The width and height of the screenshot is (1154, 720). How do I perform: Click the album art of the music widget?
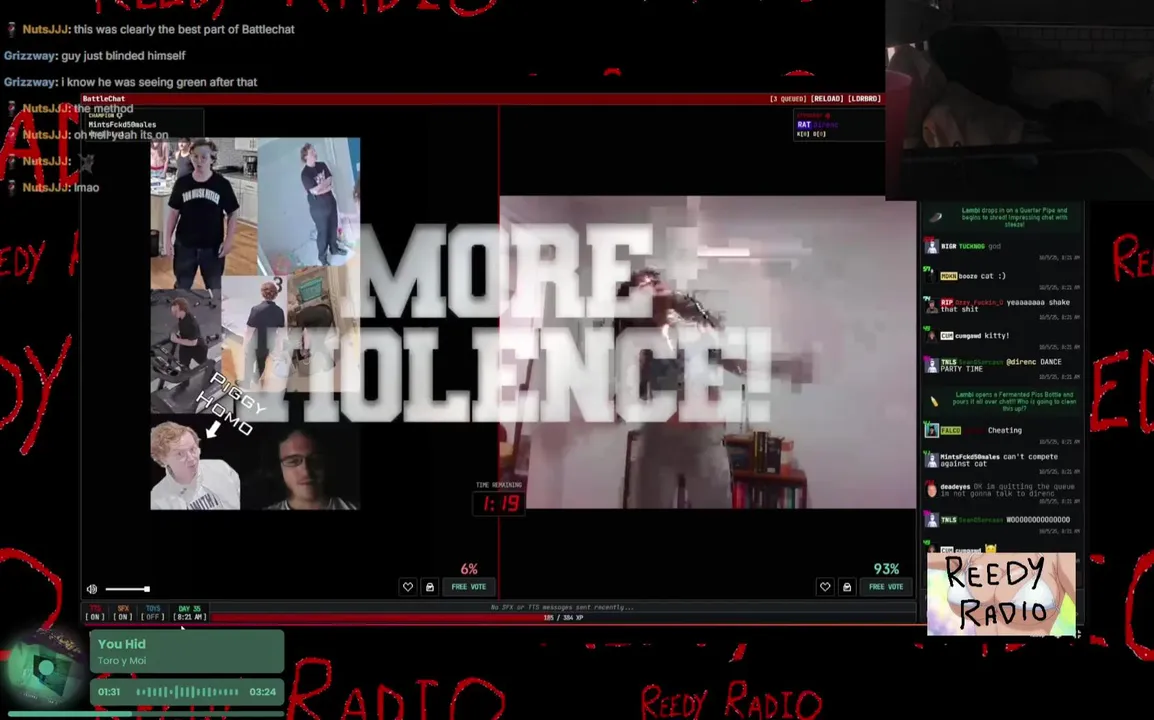tap(46, 670)
